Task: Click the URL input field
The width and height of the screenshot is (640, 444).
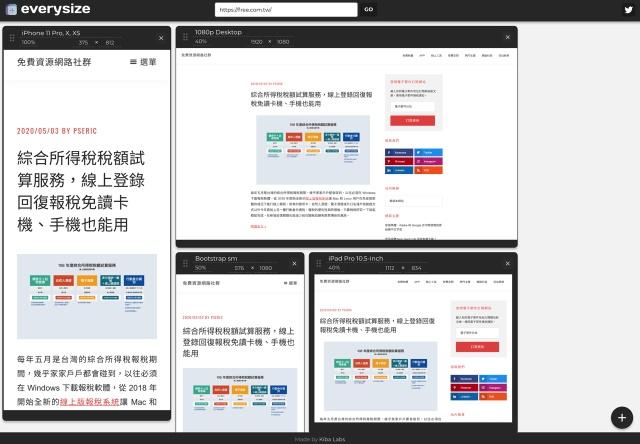Action: 286,10
